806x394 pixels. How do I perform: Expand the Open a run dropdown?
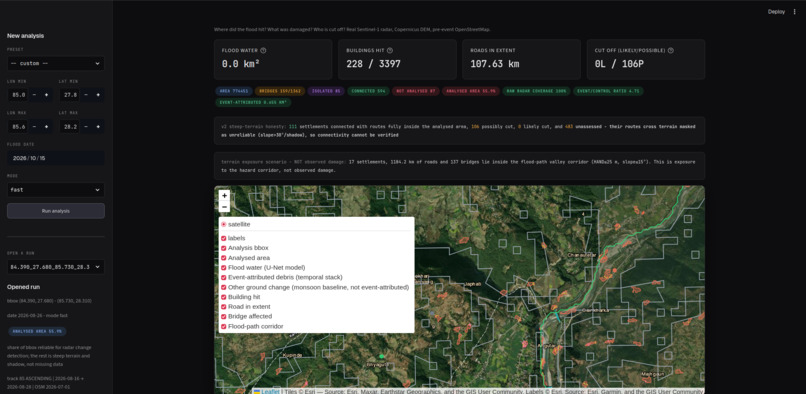56,267
